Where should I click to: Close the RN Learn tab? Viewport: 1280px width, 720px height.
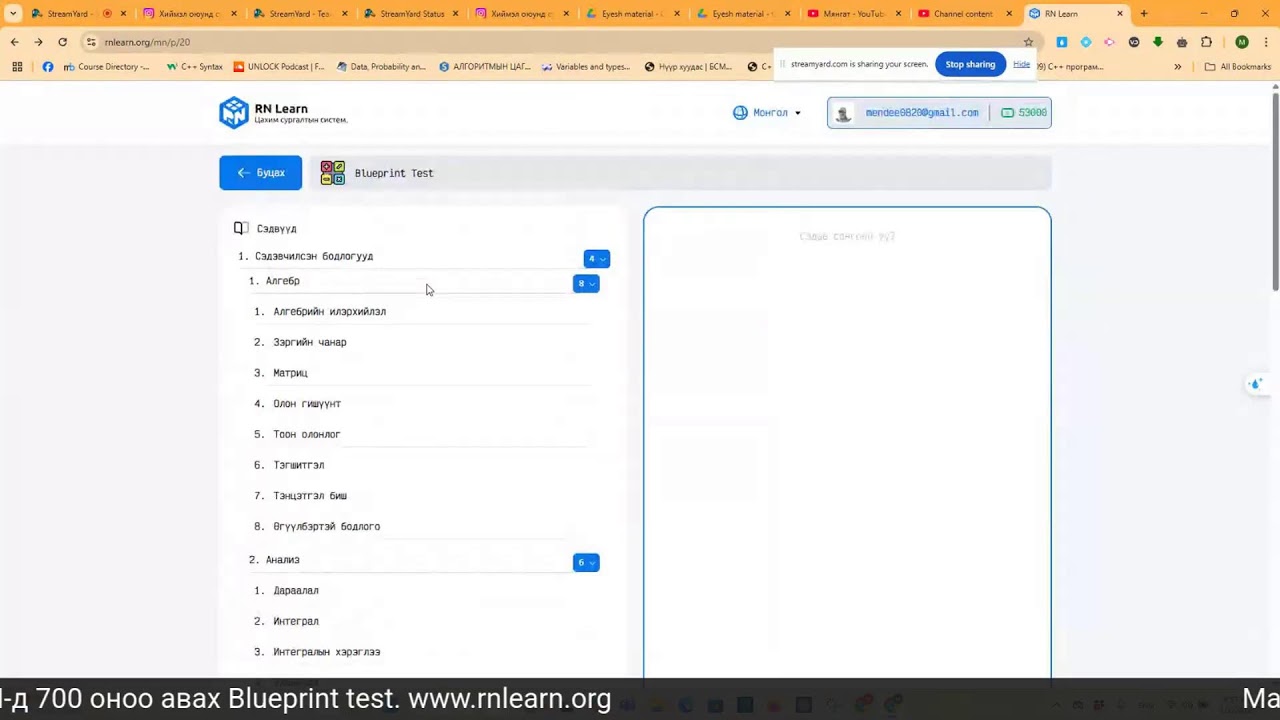[x=1120, y=14]
